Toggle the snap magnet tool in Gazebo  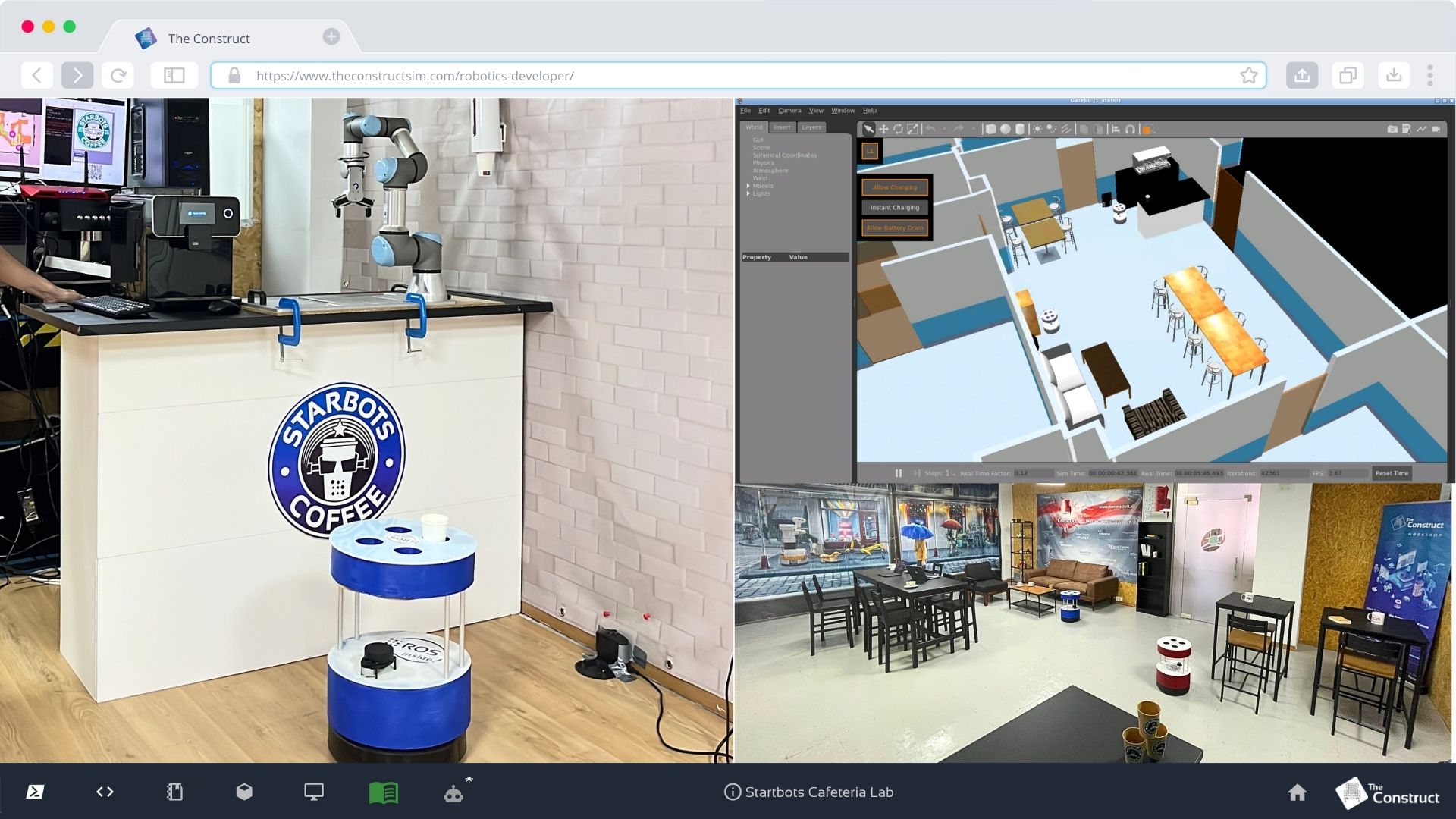tap(1131, 129)
